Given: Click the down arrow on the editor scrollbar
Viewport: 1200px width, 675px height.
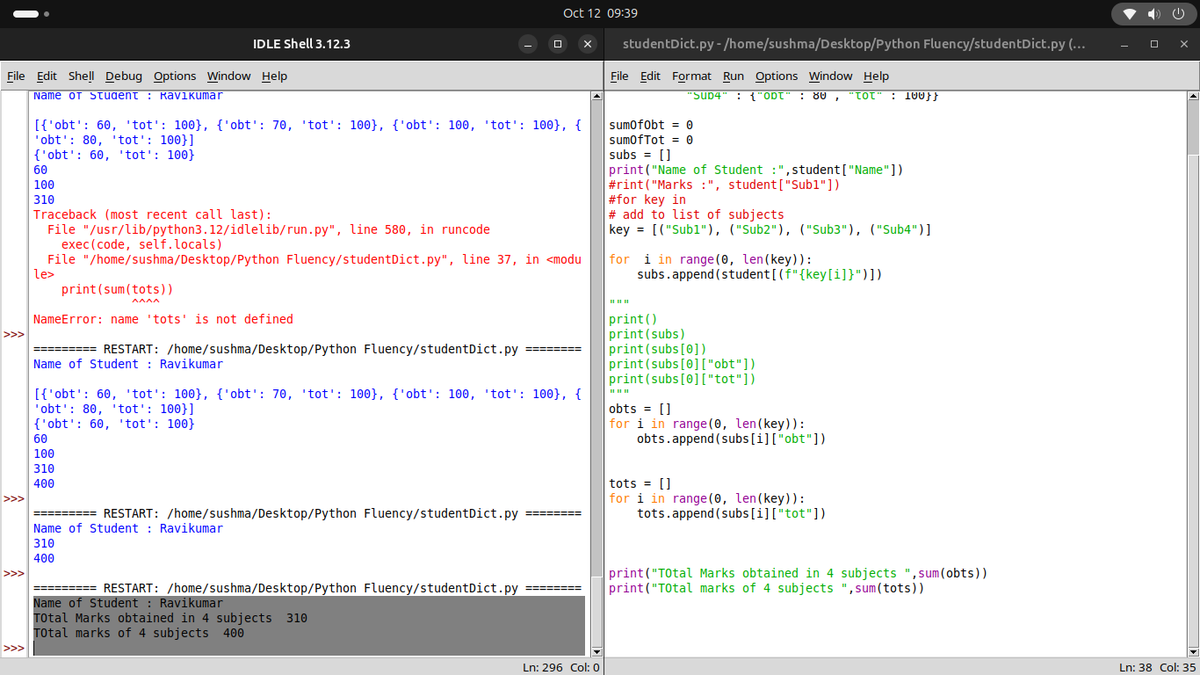Looking at the screenshot, I should tap(1192, 651).
